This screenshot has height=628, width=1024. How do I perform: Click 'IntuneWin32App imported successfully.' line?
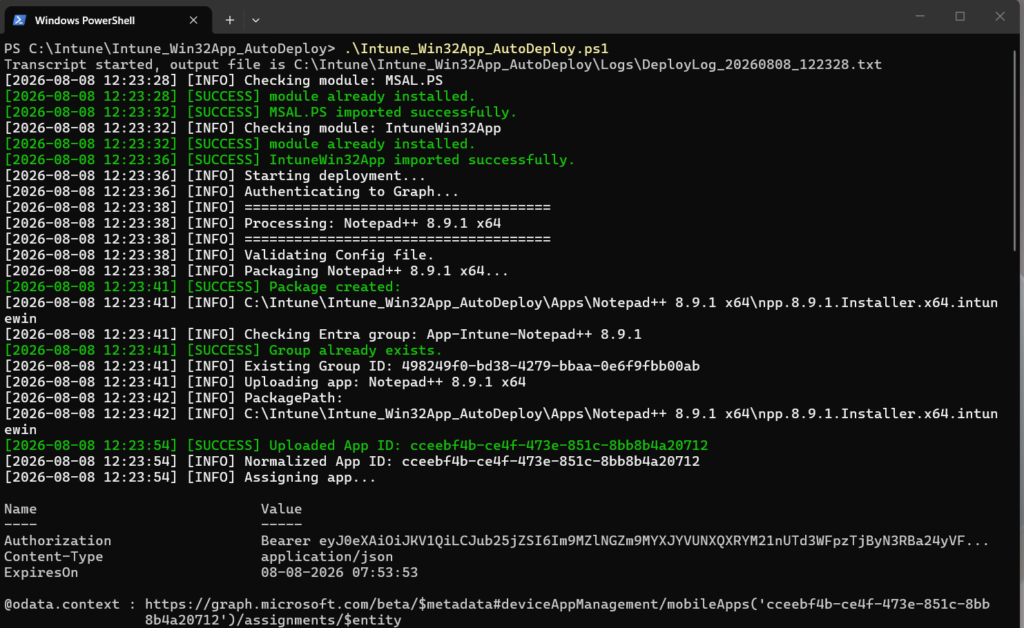pos(289,160)
